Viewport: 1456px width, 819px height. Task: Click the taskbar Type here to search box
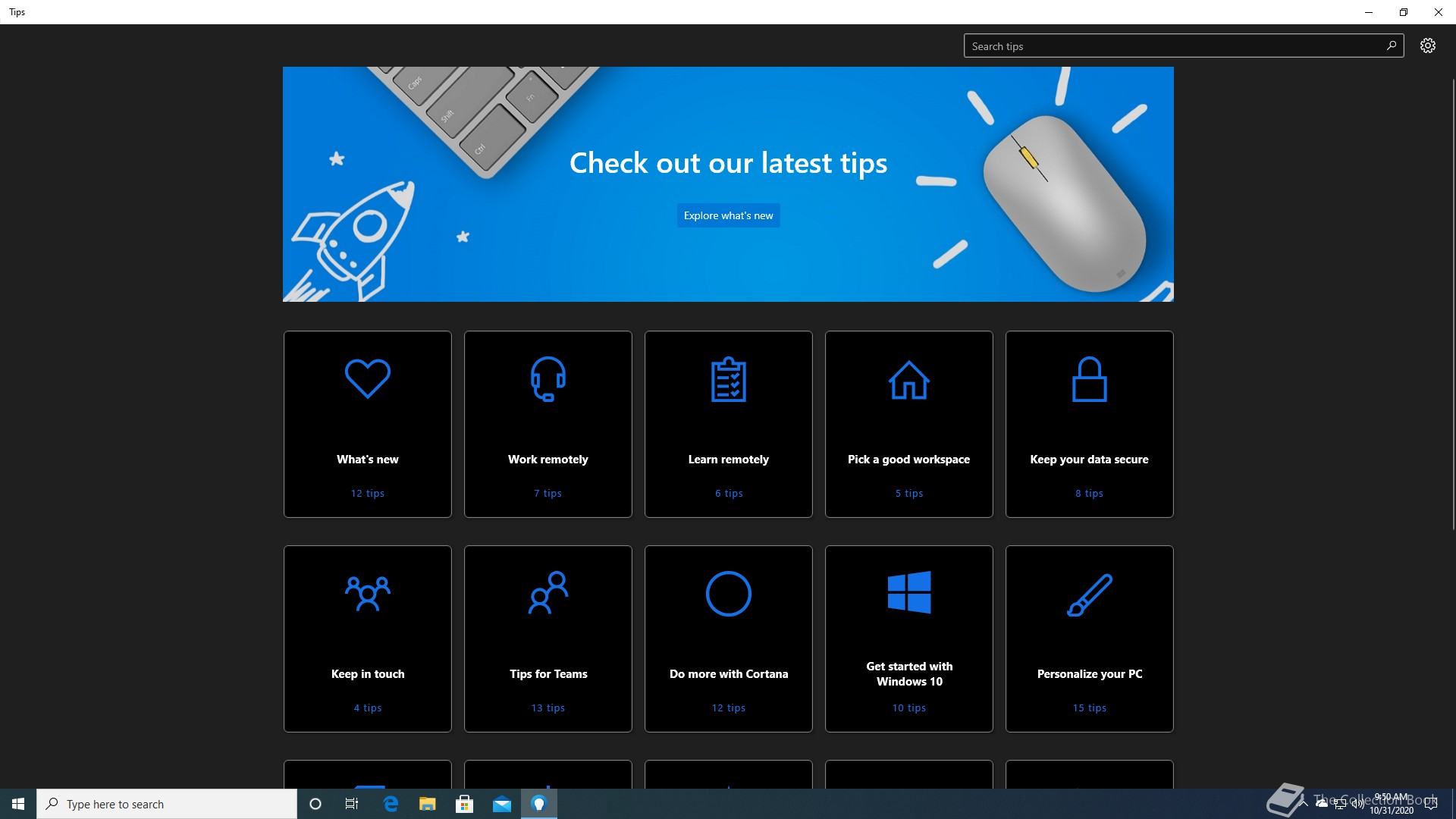pyautogui.click(x=167, y=804)
